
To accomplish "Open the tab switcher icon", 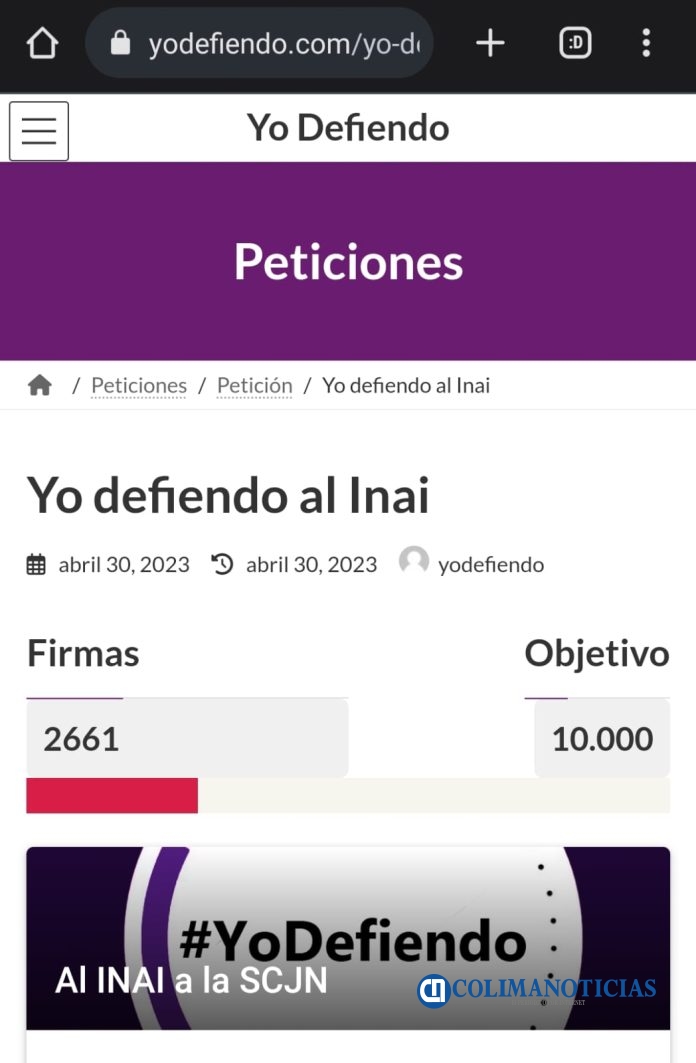I will pos(575,43).
